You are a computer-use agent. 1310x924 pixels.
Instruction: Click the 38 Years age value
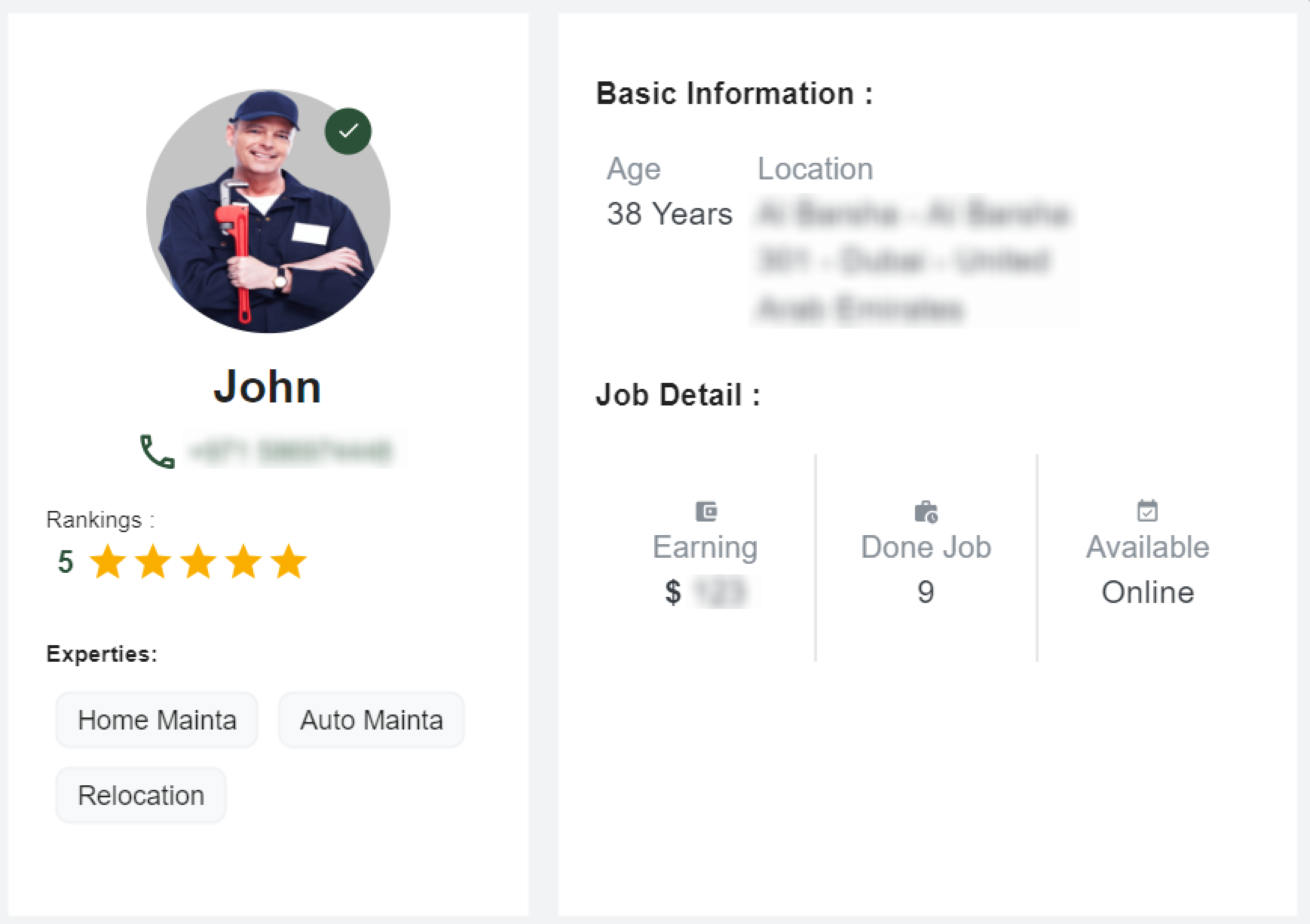click(x=669, y=214)
